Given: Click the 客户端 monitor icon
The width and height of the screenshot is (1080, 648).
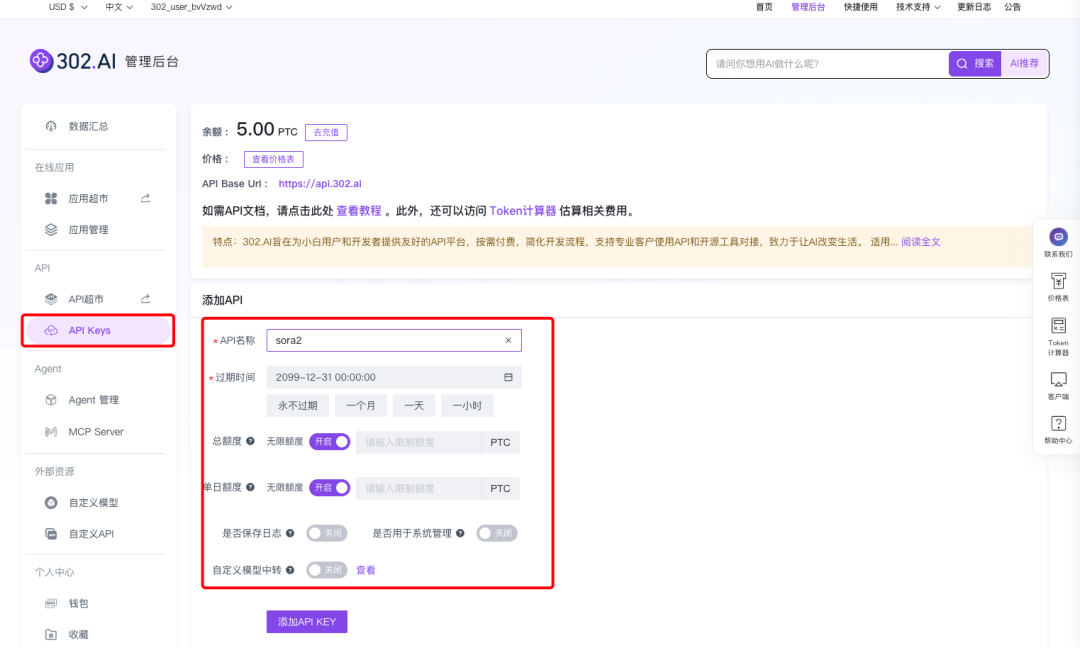Looking at the screenshot, I should (x=1058, y=379).
